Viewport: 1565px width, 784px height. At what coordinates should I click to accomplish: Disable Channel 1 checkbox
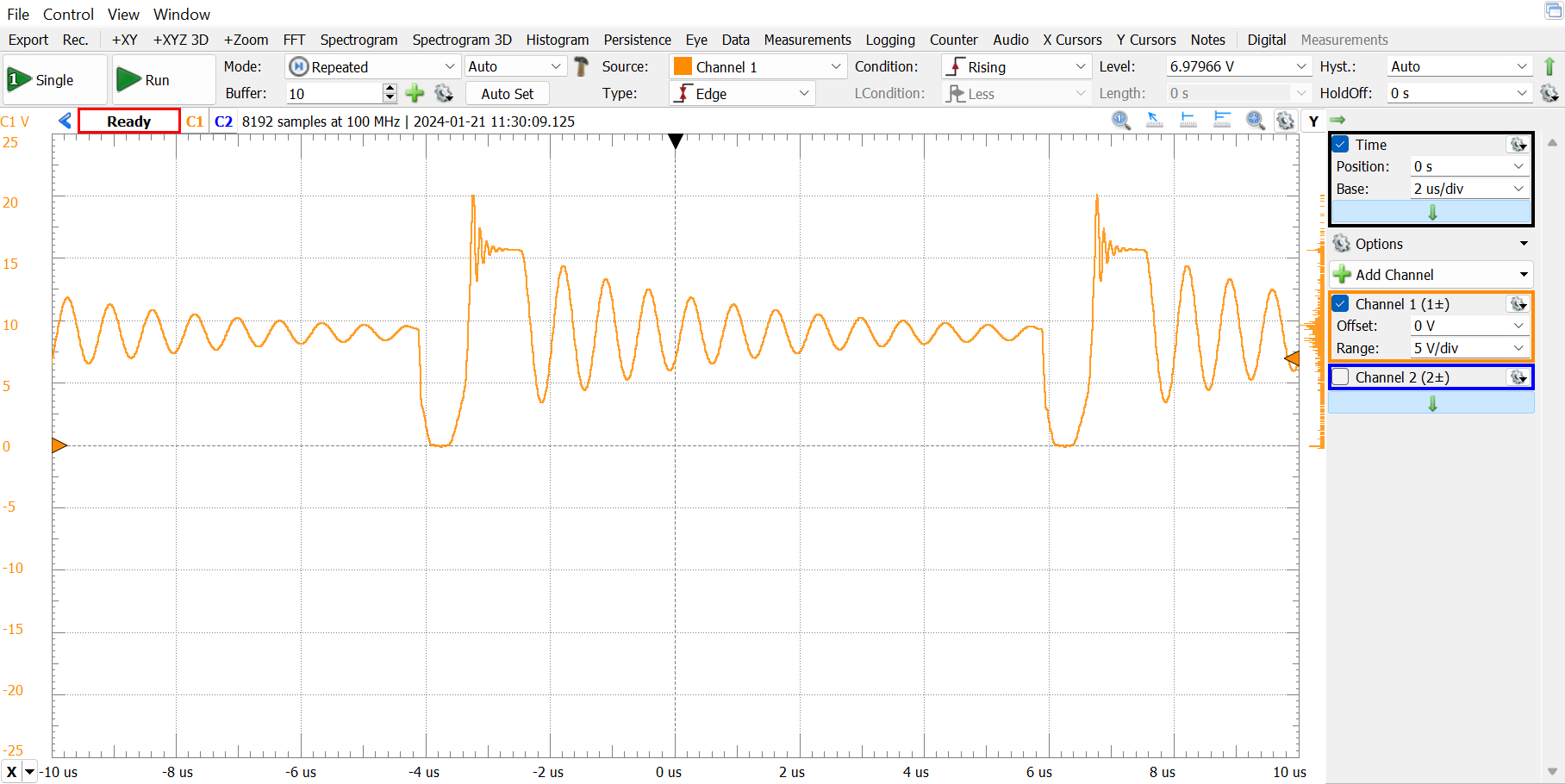(x=1341, y=304)
